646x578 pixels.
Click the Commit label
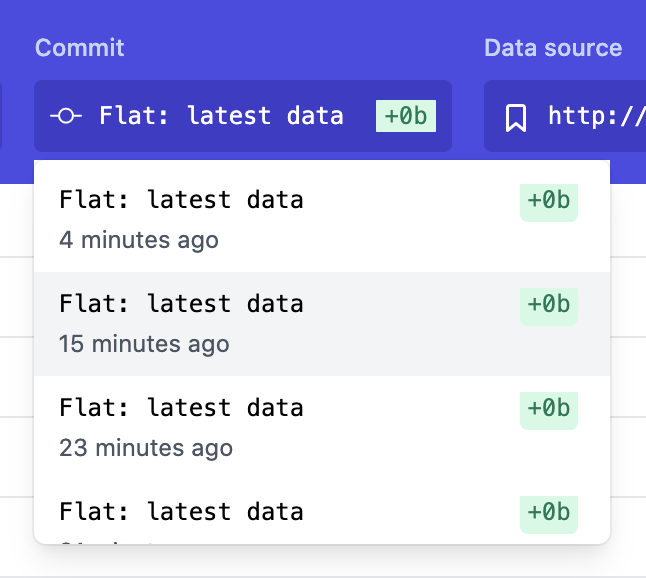(80, 48)
